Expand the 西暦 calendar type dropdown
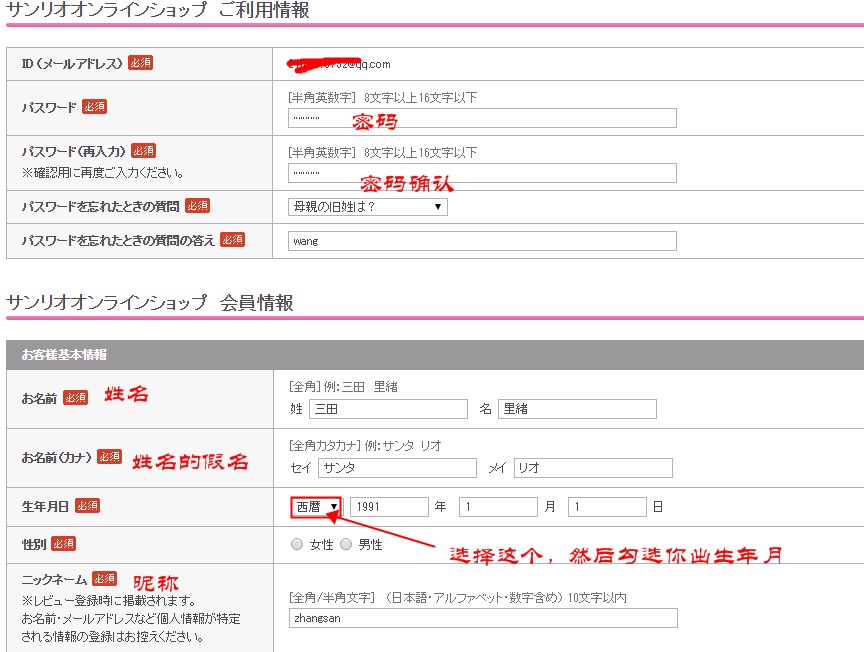This screenshot has height=652, width=864. click(316, 507)
